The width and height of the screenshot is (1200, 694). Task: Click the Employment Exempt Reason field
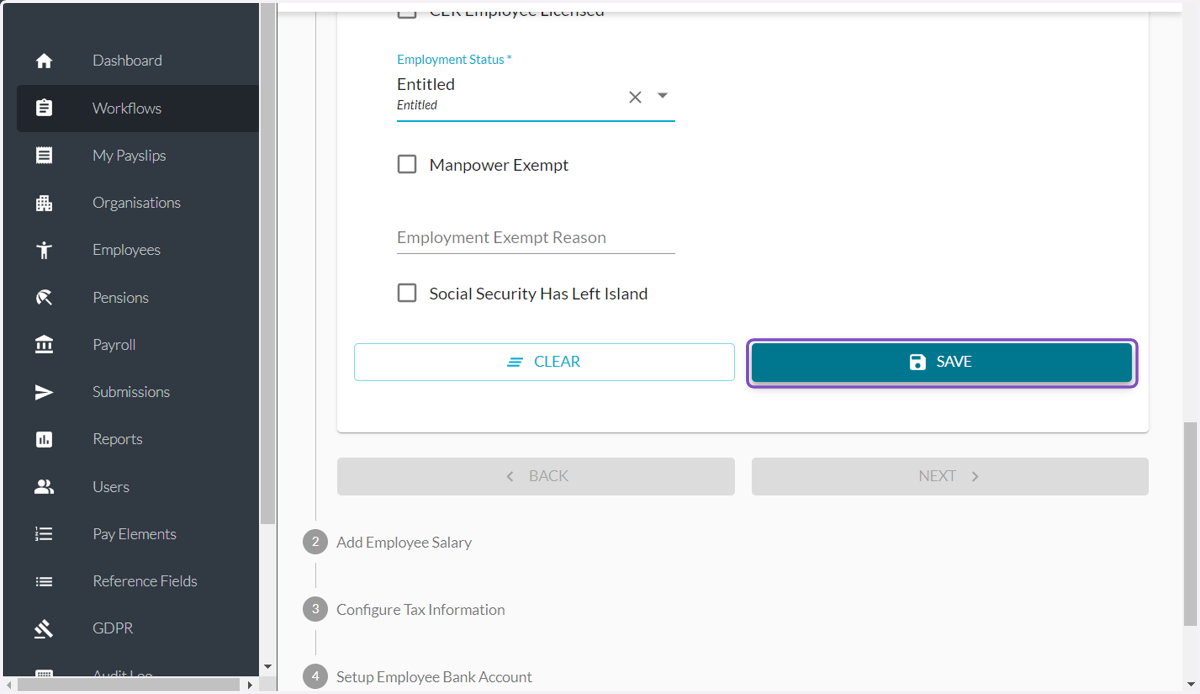pos(536,238)
